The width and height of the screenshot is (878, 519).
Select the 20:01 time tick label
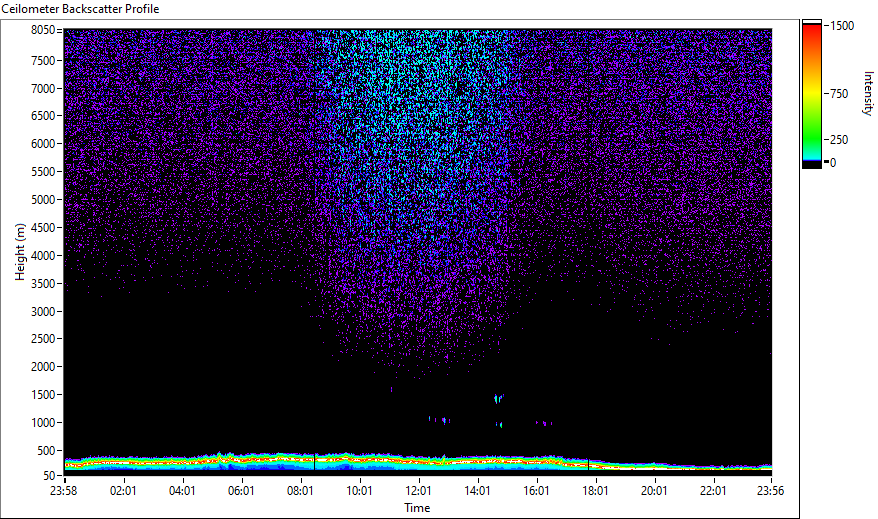pos(654,491)
